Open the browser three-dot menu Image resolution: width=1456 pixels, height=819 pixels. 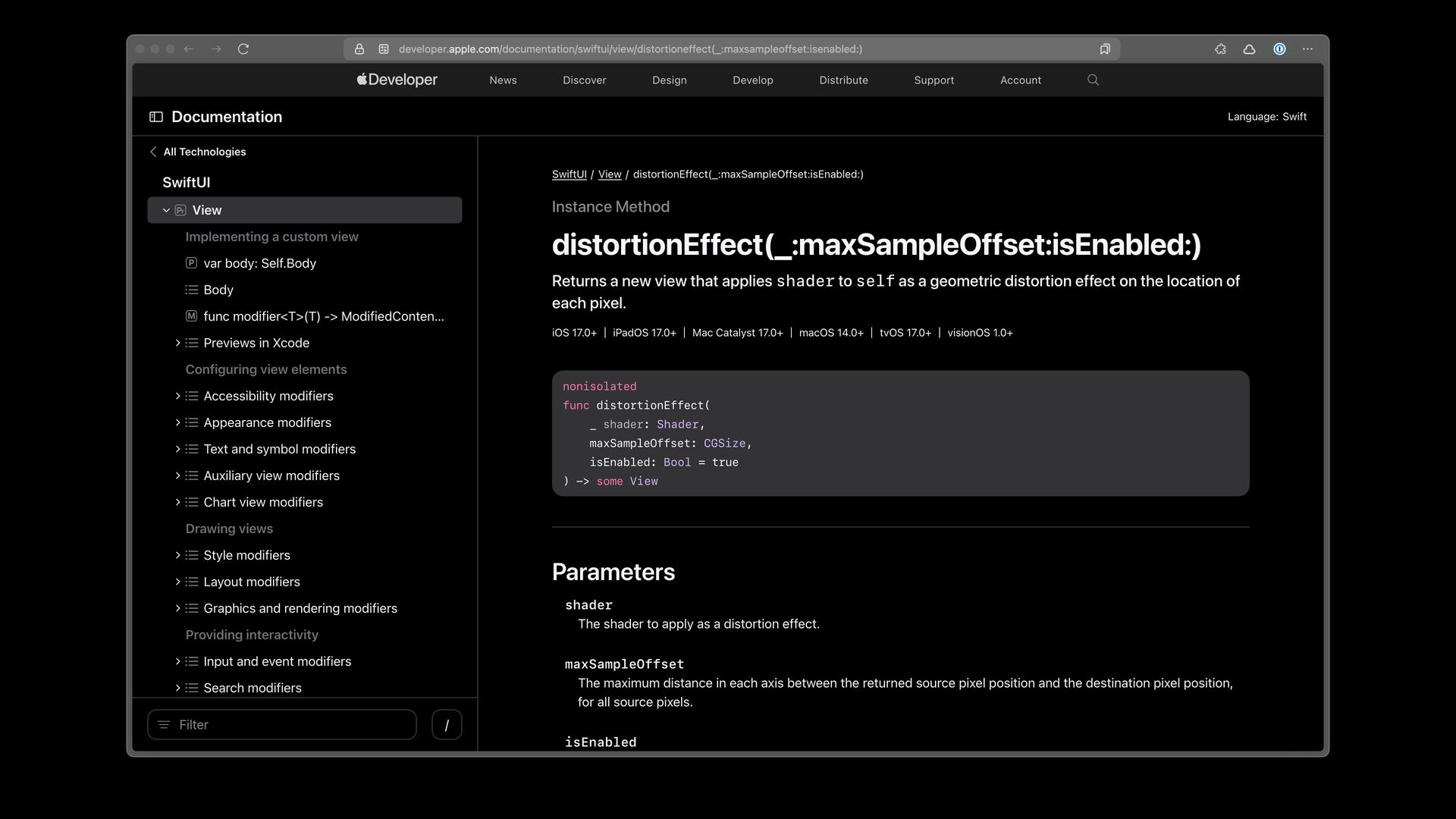coord(1307,49)
